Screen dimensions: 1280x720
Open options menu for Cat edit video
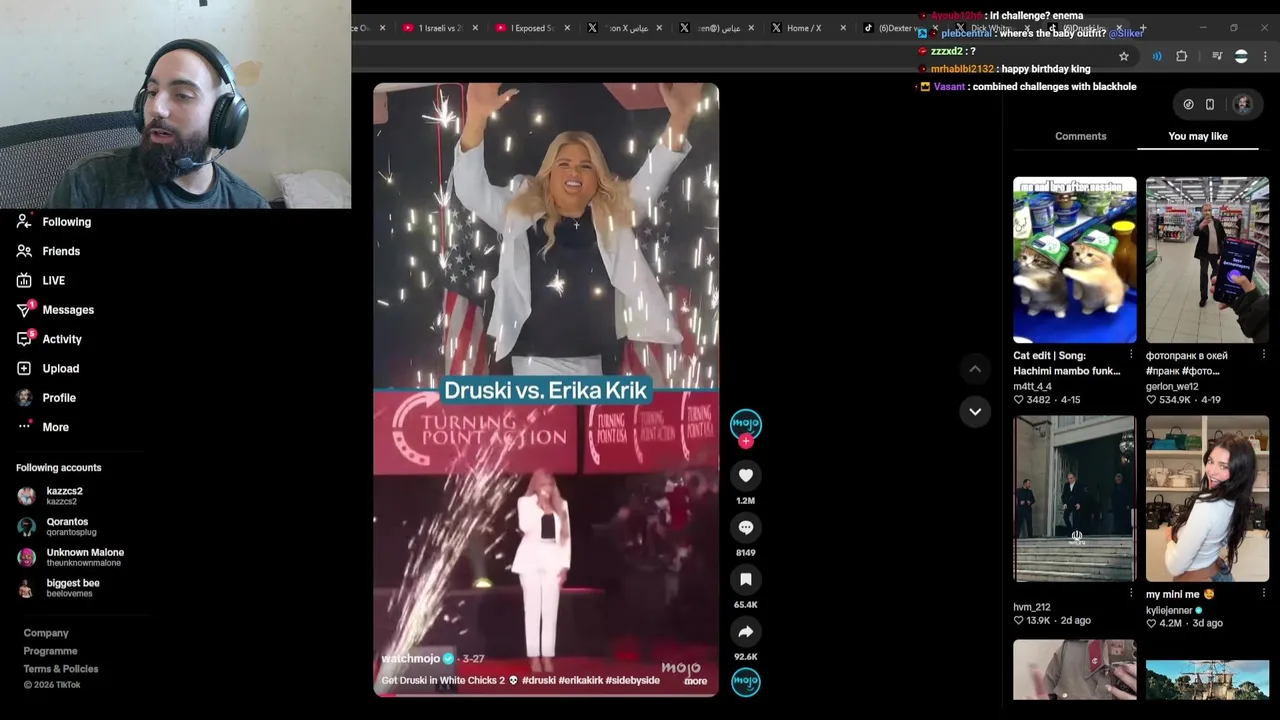tap(1131, 355)
